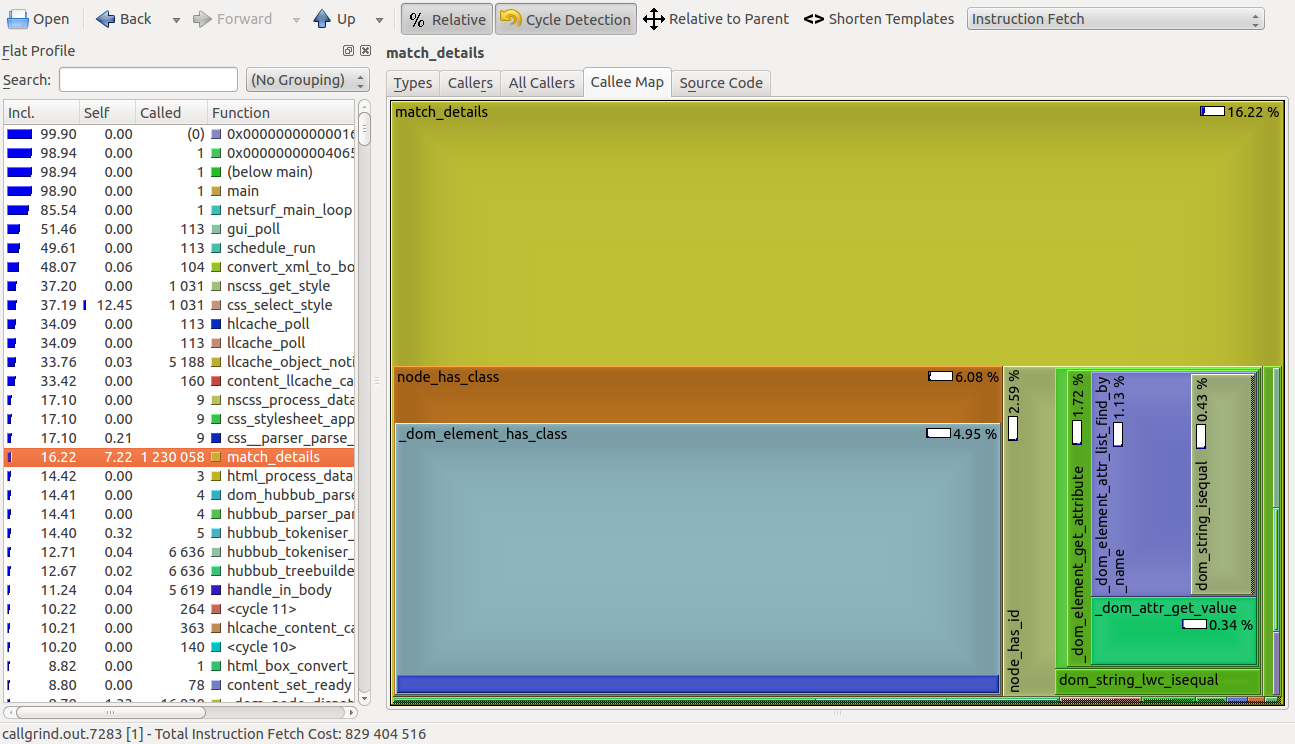Click the Forward navigation button
The height and width of the screenshot is (744, 1295).
(232, 19)
